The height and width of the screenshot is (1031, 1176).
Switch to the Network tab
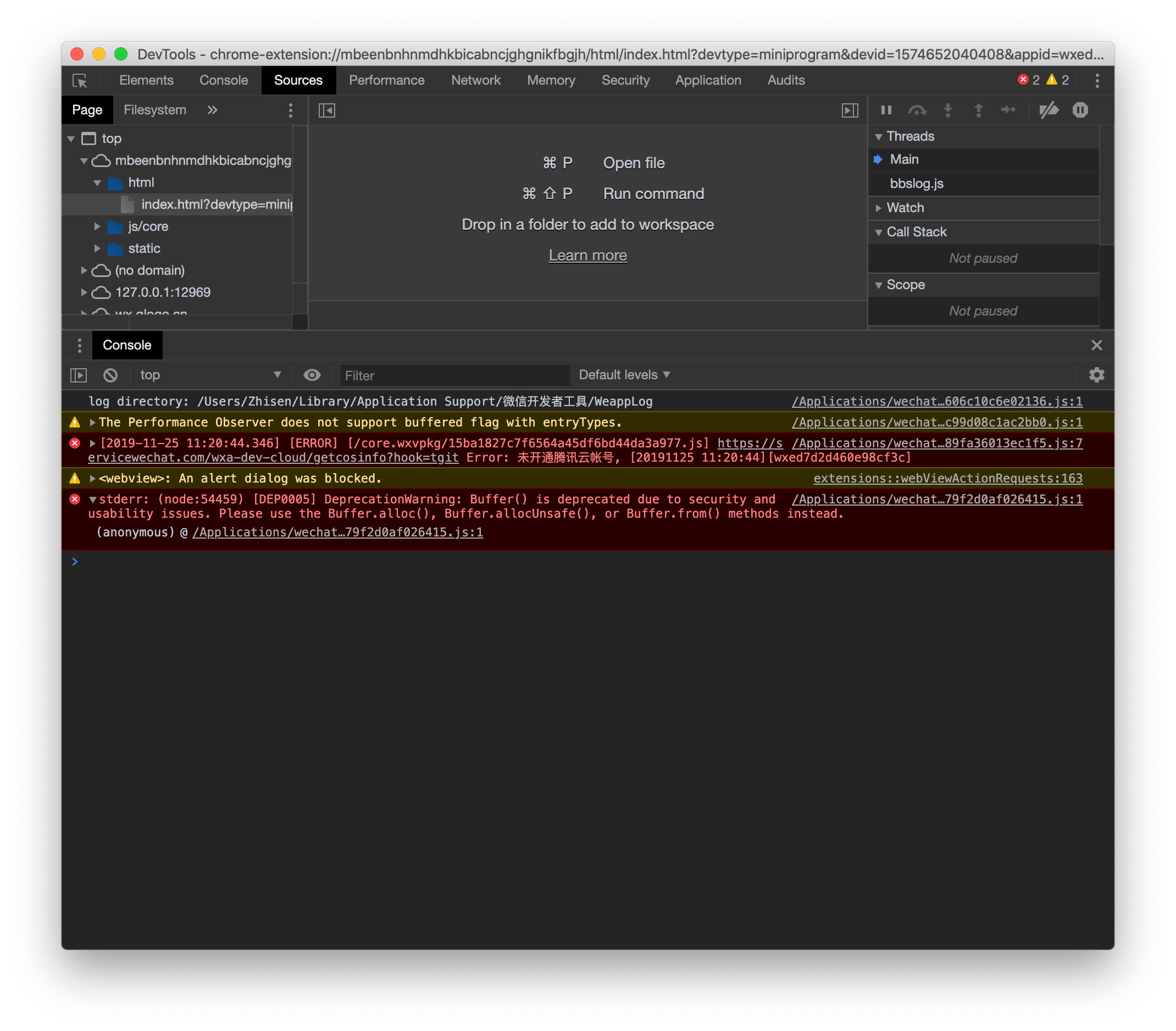click(475, 81)
